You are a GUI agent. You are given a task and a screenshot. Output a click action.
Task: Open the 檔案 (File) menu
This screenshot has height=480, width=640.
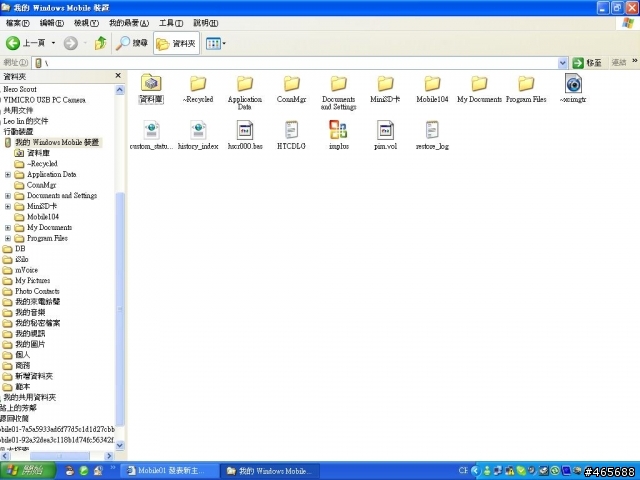[x=18, y=23]
